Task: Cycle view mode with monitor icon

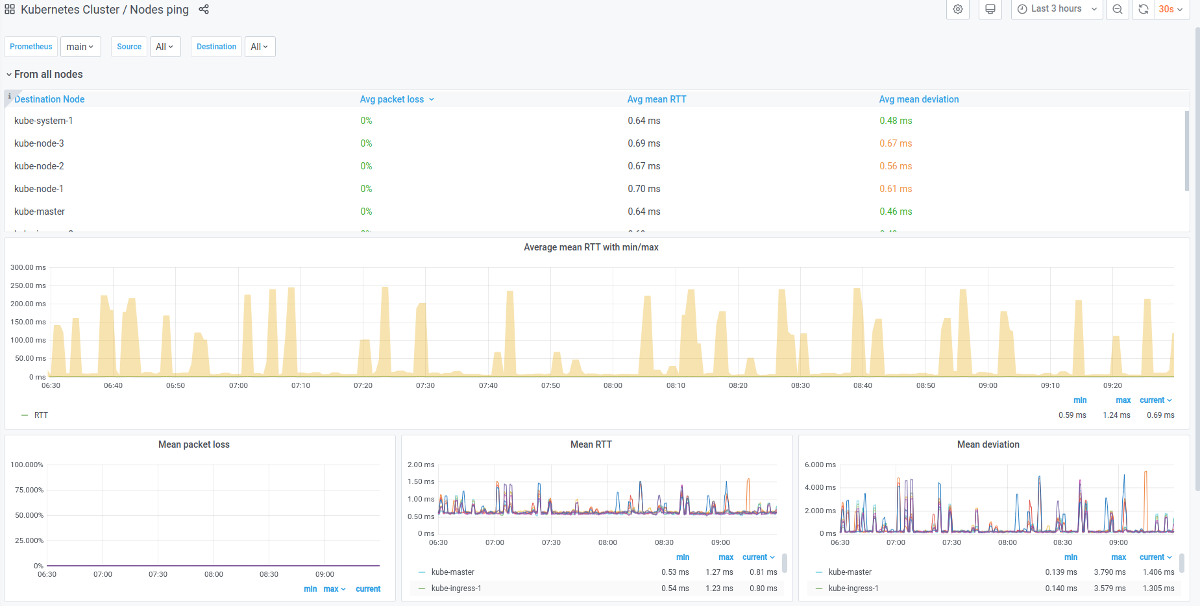Action: coord(990,9)
